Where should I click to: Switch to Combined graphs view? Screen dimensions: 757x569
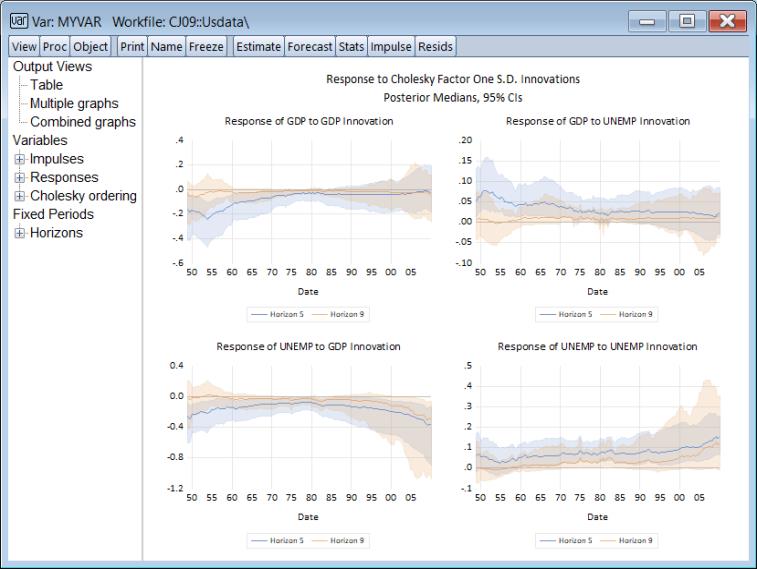click(82, 122)
